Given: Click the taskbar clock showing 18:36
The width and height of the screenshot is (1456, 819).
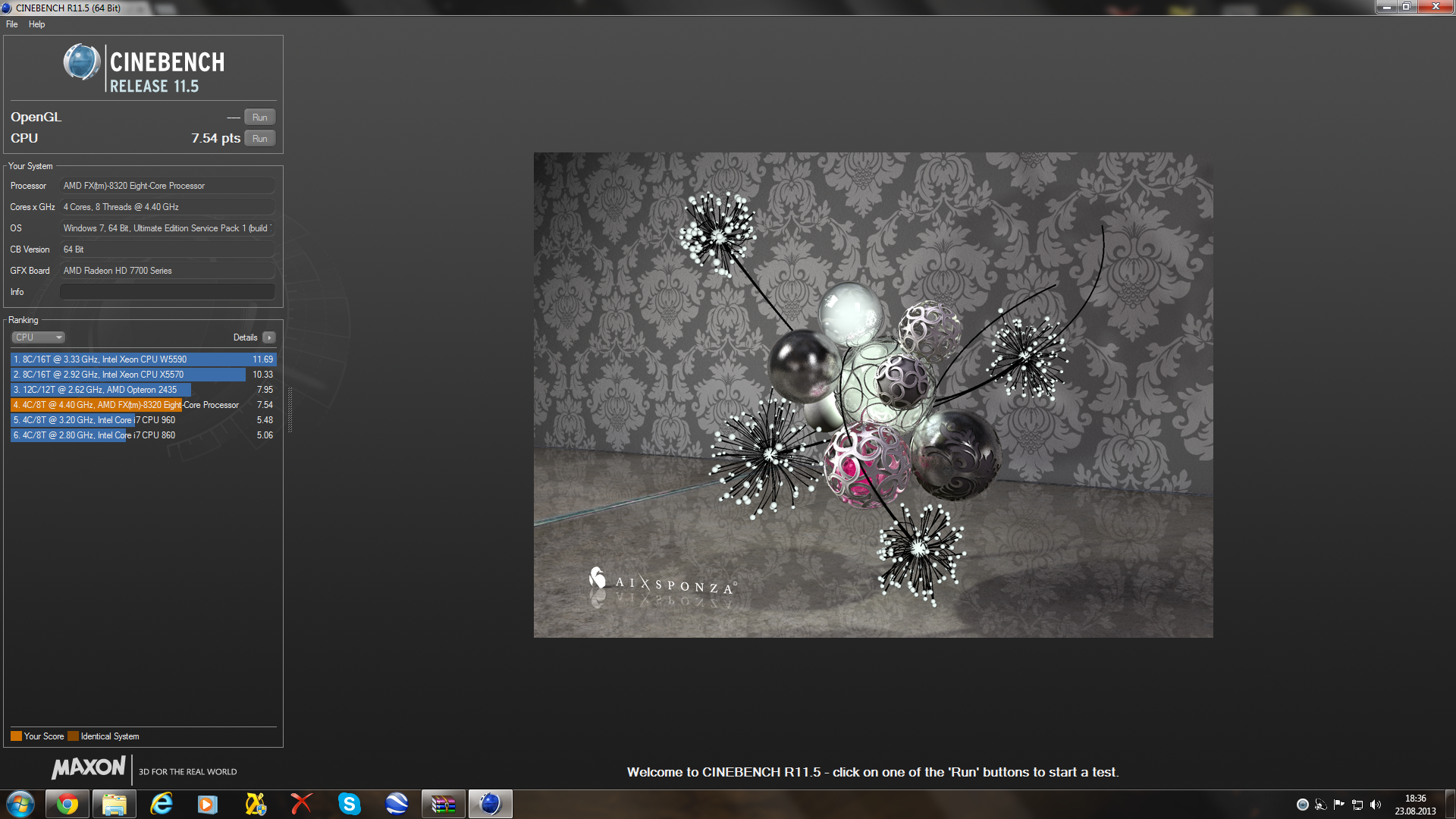Looking at the screenshot, I should pyautogui.click(x=1415, y=805).
